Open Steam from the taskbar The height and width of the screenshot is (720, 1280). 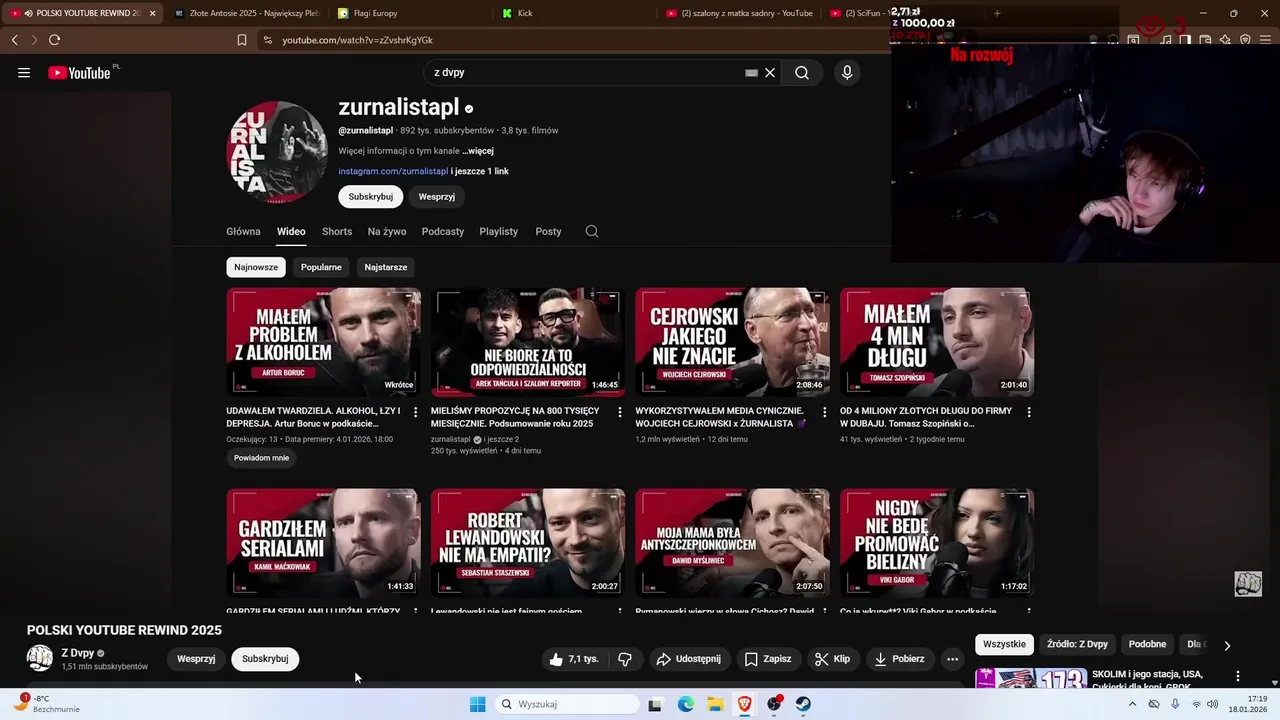803,704
